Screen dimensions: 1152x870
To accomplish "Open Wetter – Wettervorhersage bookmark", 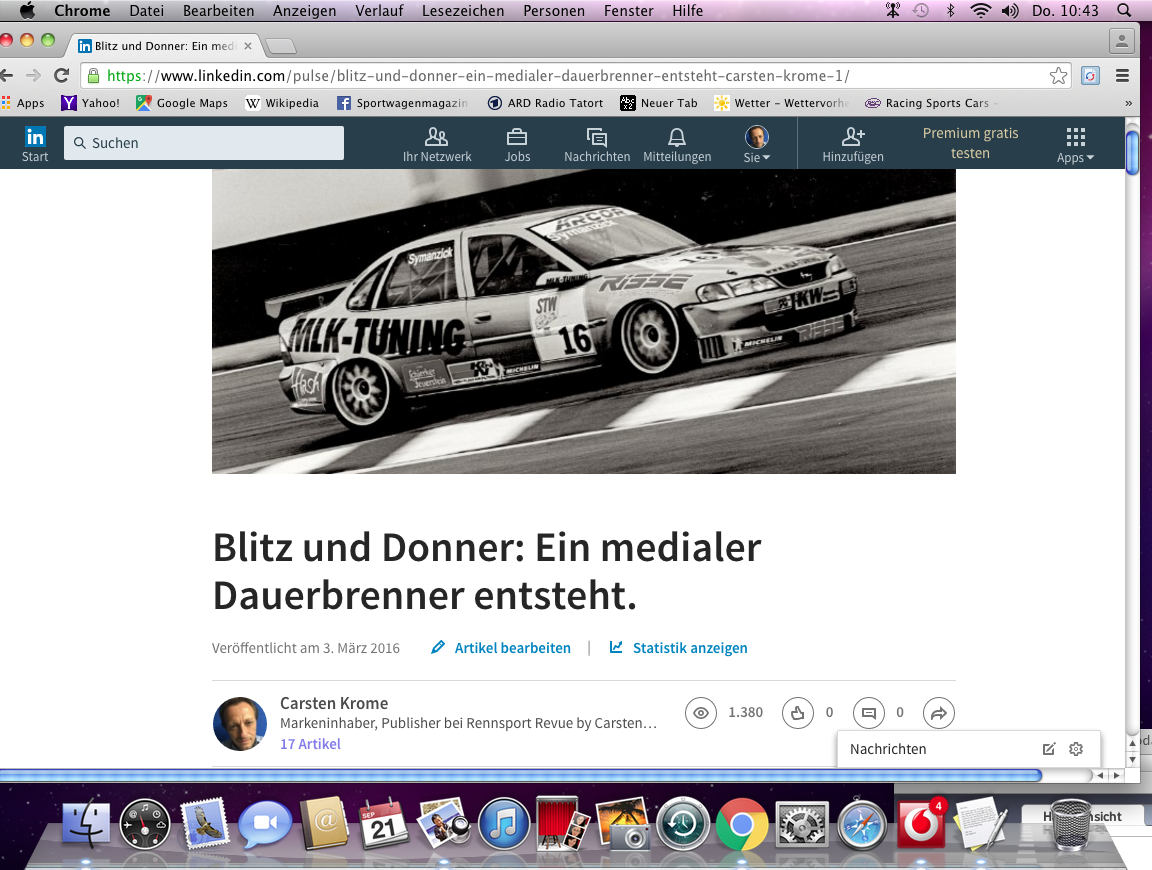I will pyautogui.click(x=782, y=103).
